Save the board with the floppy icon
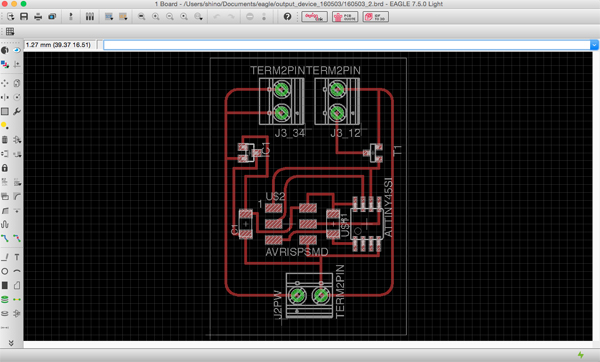Viewport: 600px width, 362px height. (x=24, y=16)
